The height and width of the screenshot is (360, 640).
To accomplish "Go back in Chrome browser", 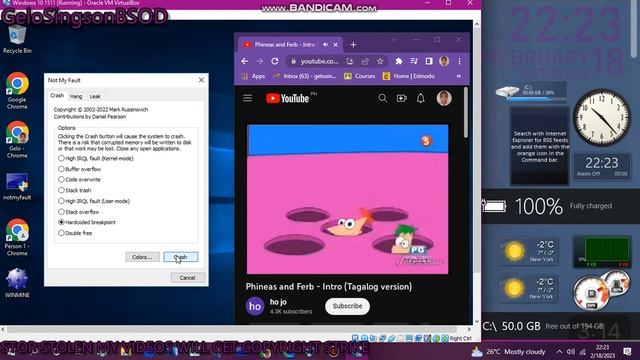I will click(244, 61).
